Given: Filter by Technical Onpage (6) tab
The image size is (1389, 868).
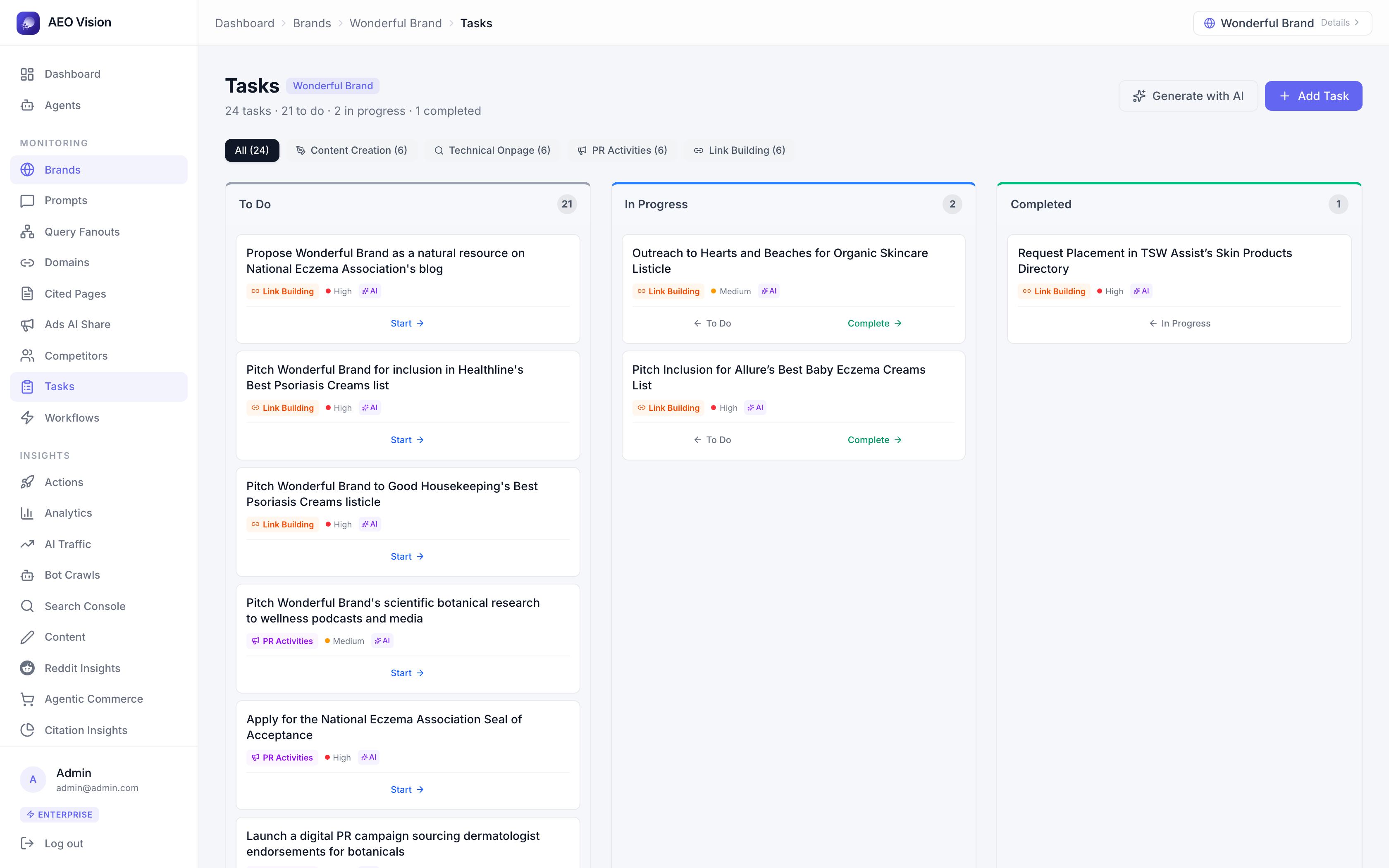Looking at the screenshot, I should [x=492, y=150].
